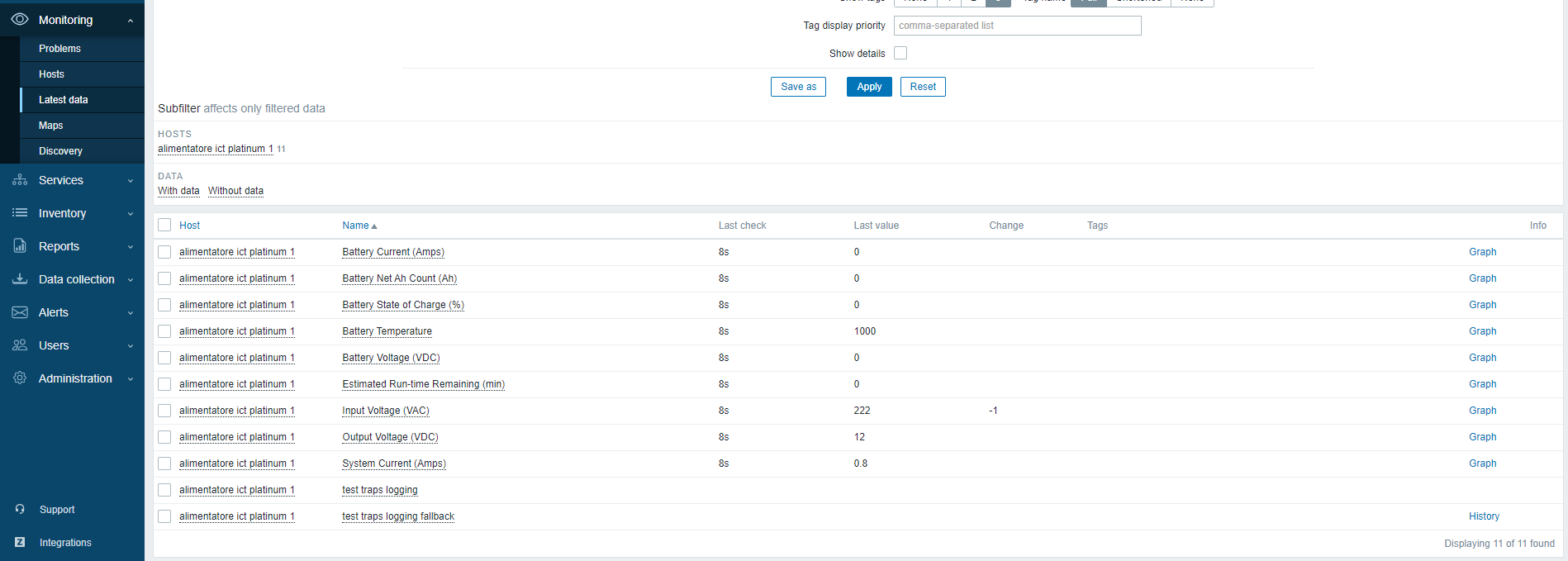Open History for test traps logging fallback

coord(1484,516)
